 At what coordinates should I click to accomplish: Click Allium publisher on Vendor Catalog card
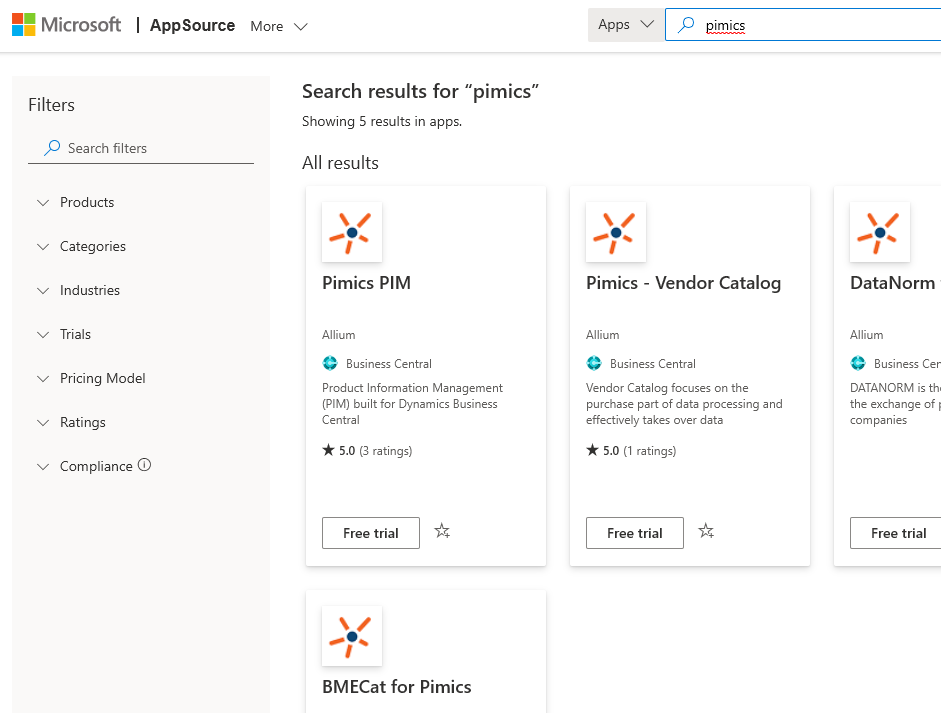click(603, 335)
